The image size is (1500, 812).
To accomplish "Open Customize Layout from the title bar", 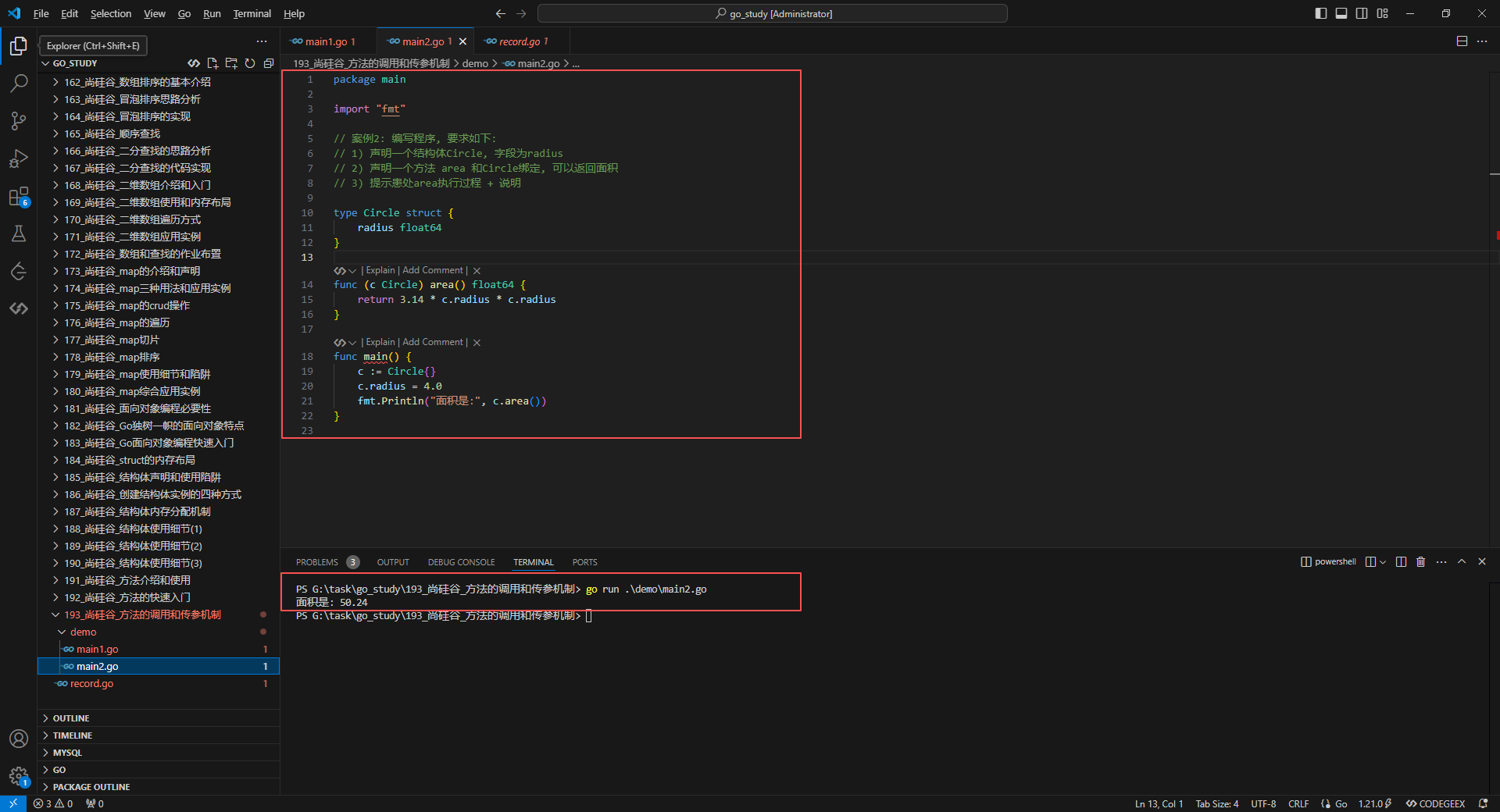I will click(x=1383, y=13).
